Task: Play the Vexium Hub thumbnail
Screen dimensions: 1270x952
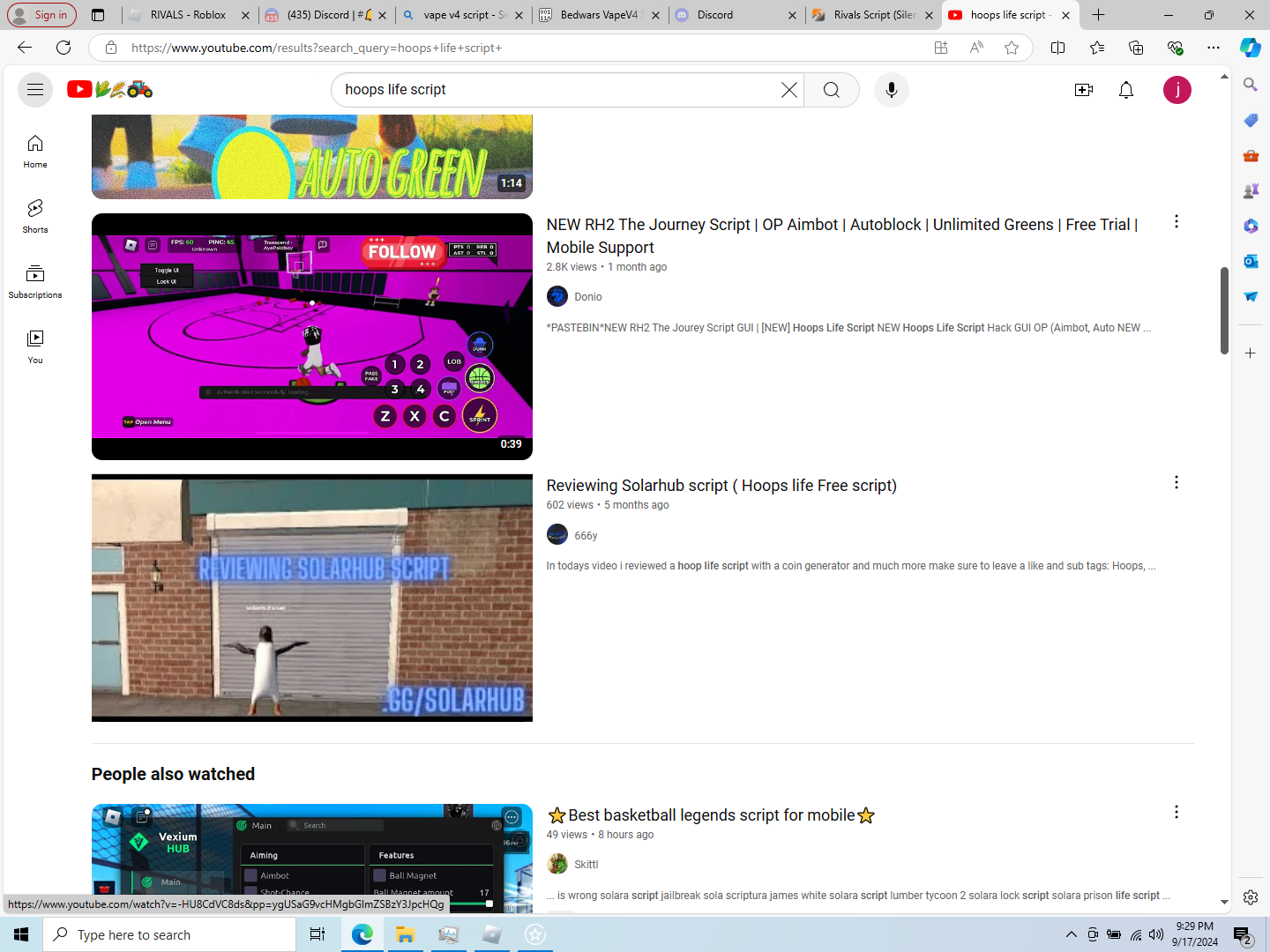Action: (x=312, y=858)
